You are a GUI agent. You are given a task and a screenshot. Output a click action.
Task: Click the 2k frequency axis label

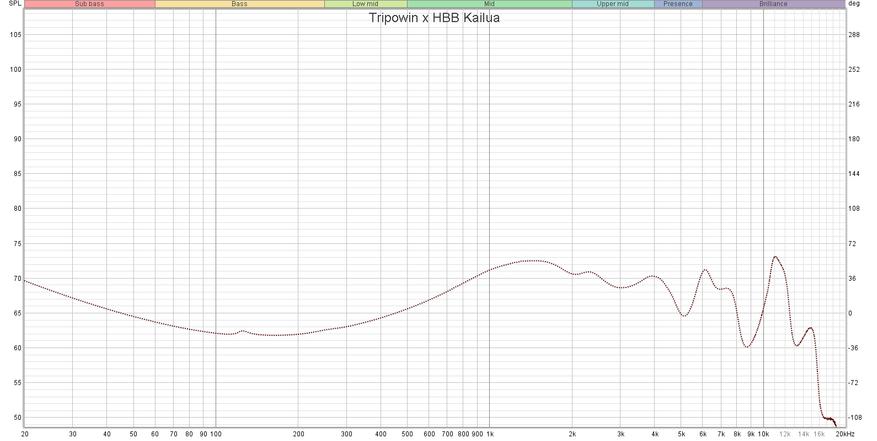point(572,434)
